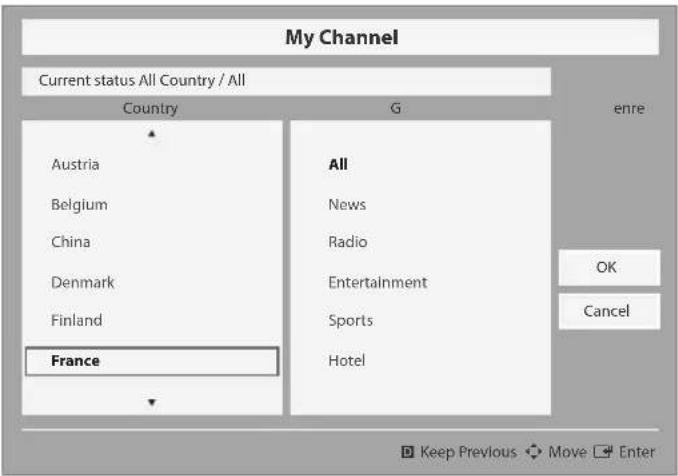The width and height of the screenshot is (678, 476).
Task: Choose the News genre
Action: pos(347,205)
